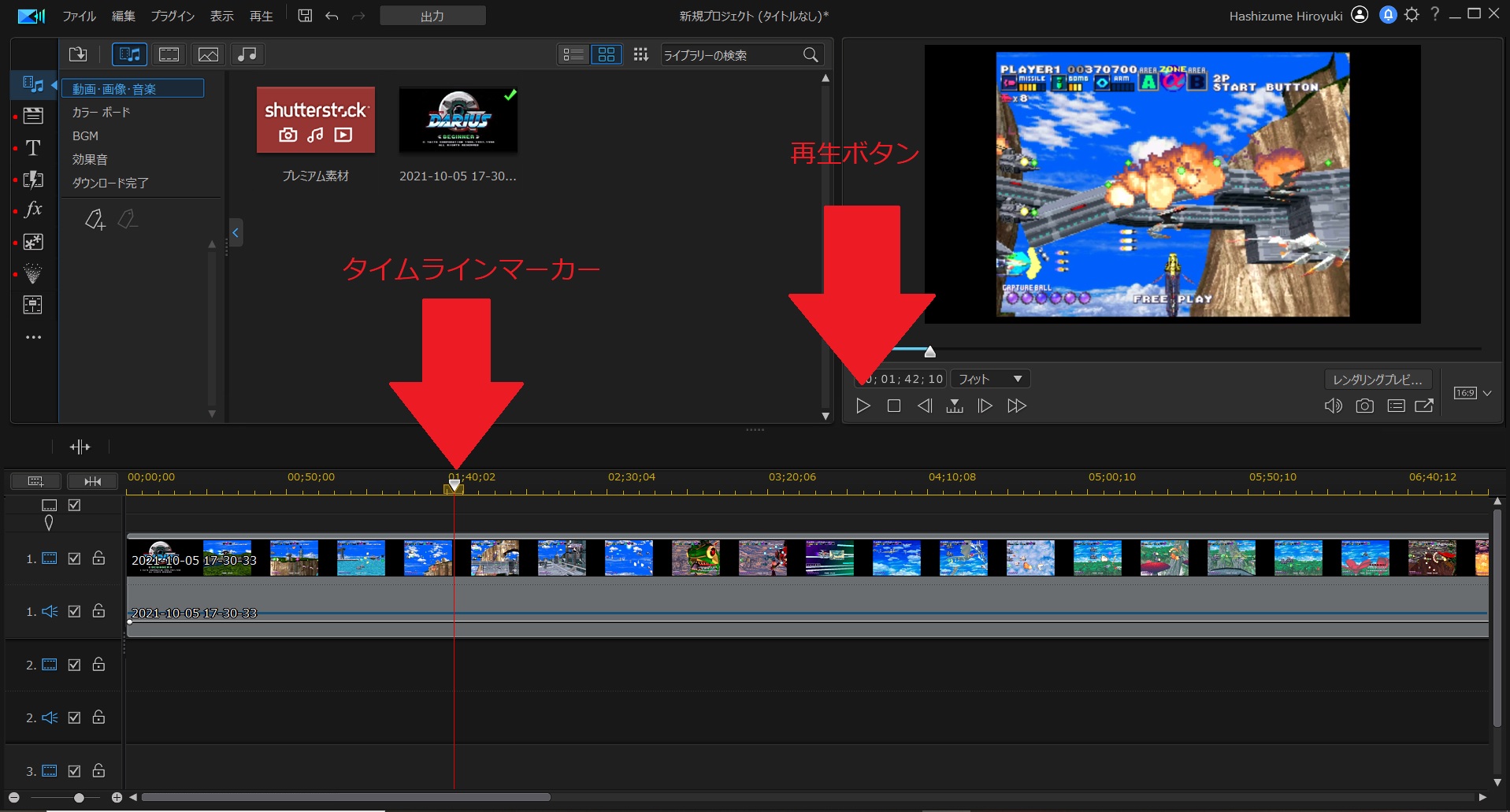Open the transition room icon
1510x812 pixels.
(33, 180)
